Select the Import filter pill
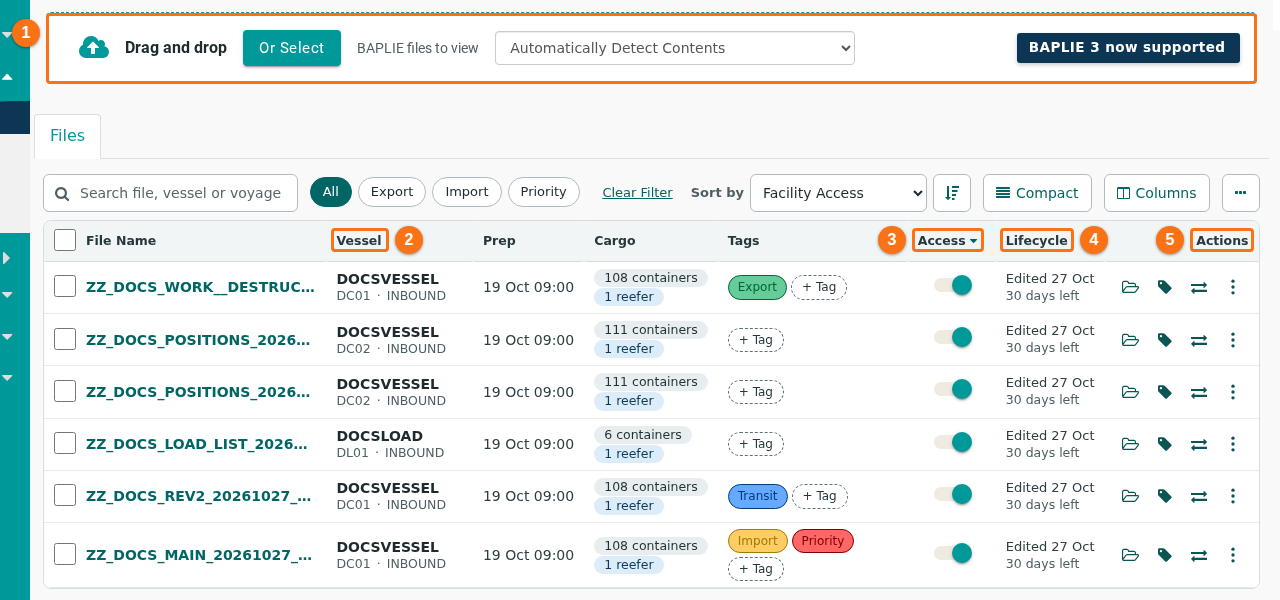 467,192
